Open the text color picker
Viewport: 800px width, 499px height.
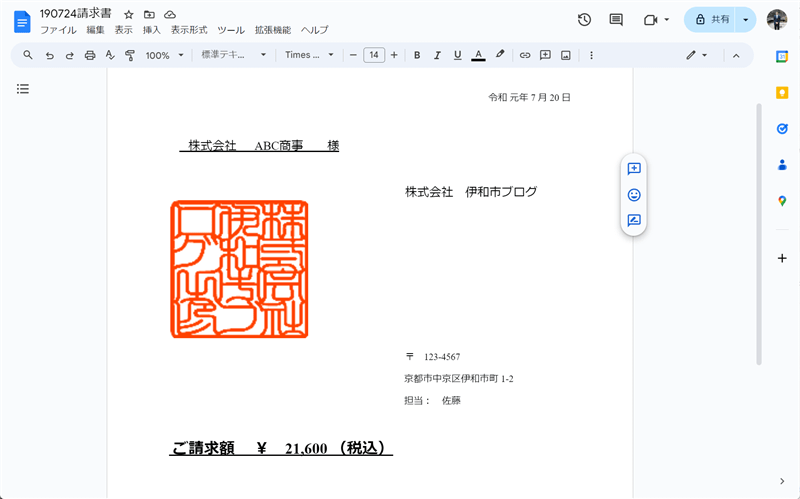[x=478, y=55]
